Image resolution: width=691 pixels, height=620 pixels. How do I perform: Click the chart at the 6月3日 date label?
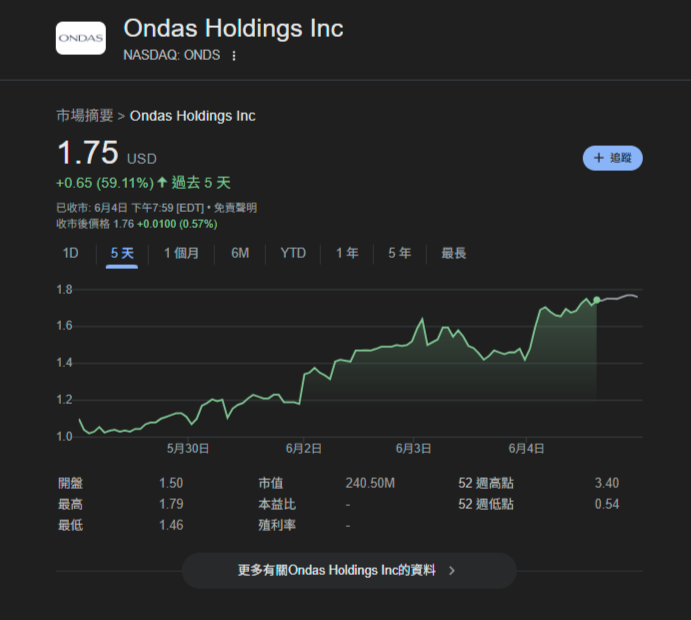coord(413,449)
